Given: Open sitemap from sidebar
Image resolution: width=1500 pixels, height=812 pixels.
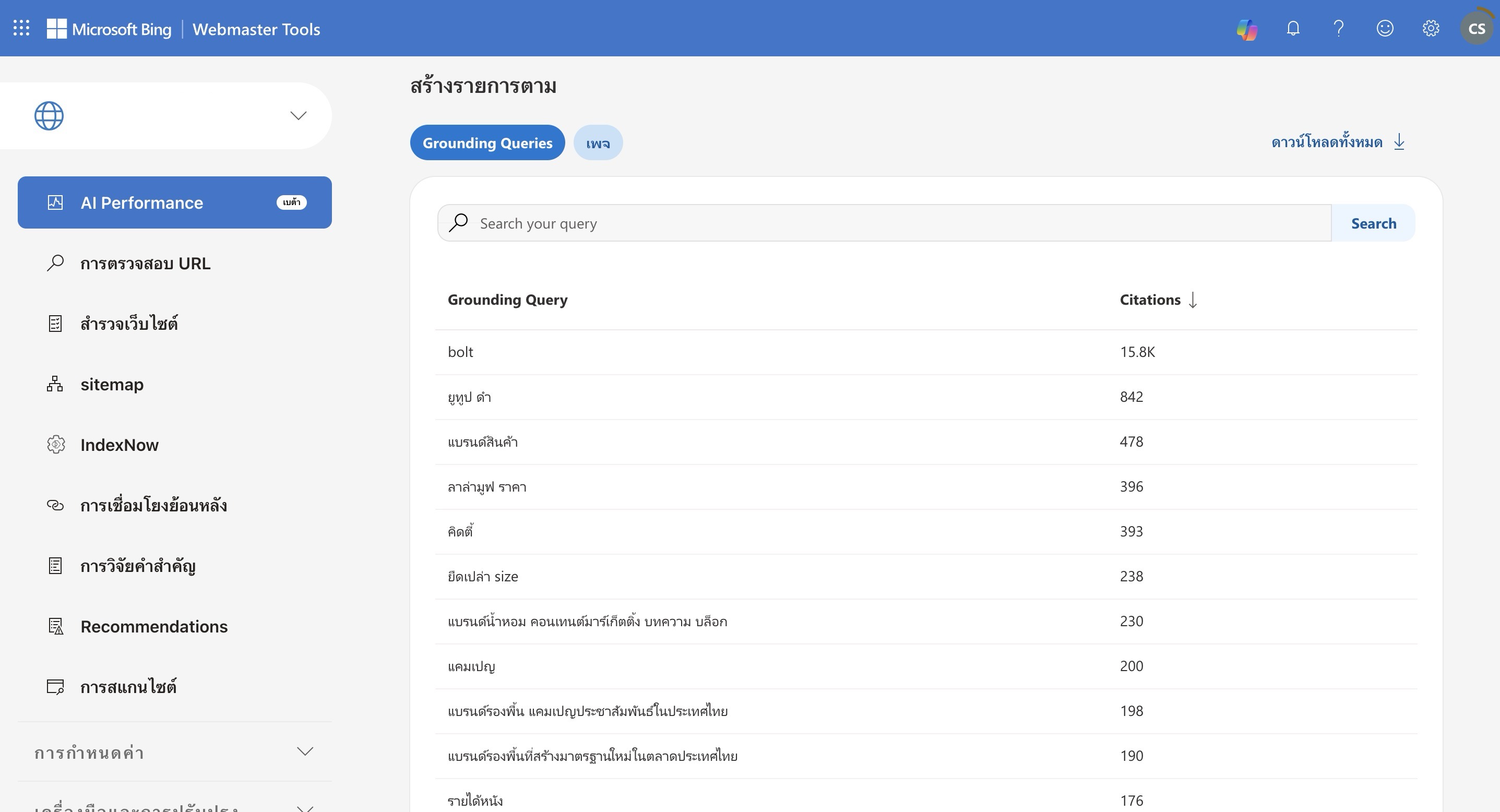Looking at the screenshot, I should pyautogui.click(x=112, y=384).
